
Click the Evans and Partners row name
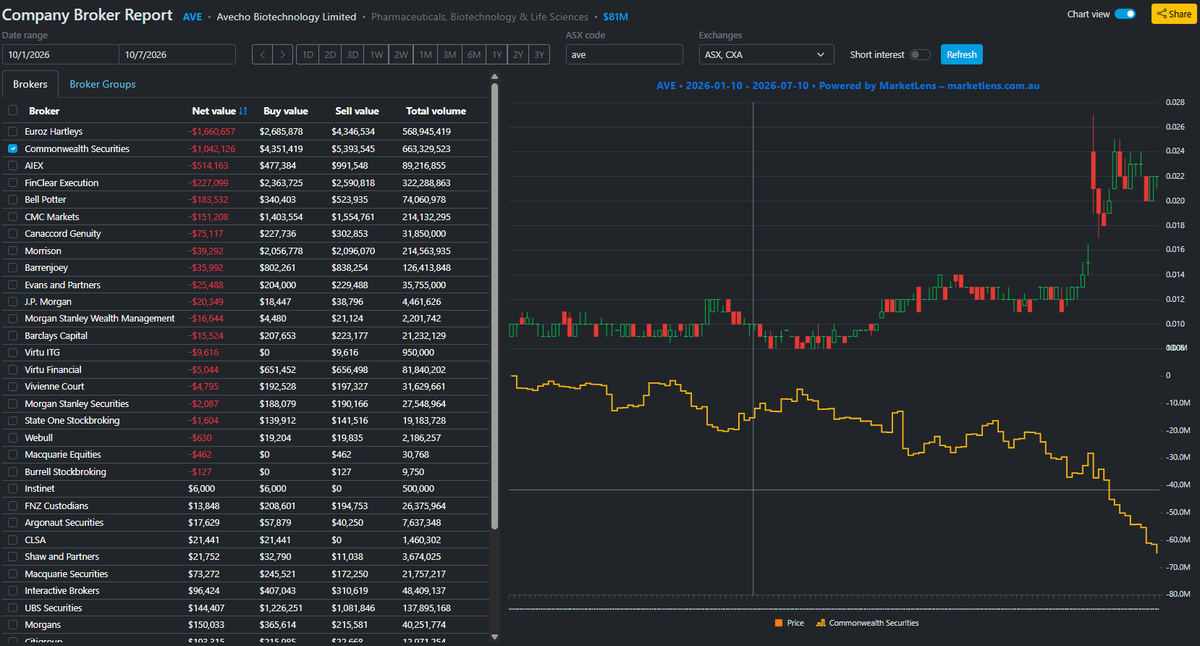coord(62,285)
